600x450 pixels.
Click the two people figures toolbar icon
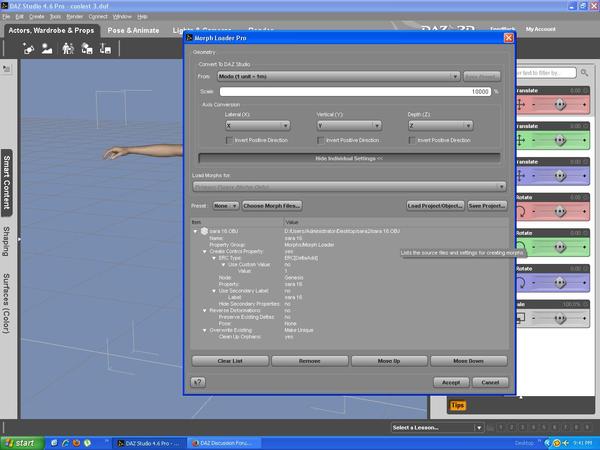(x=68, y=49)
